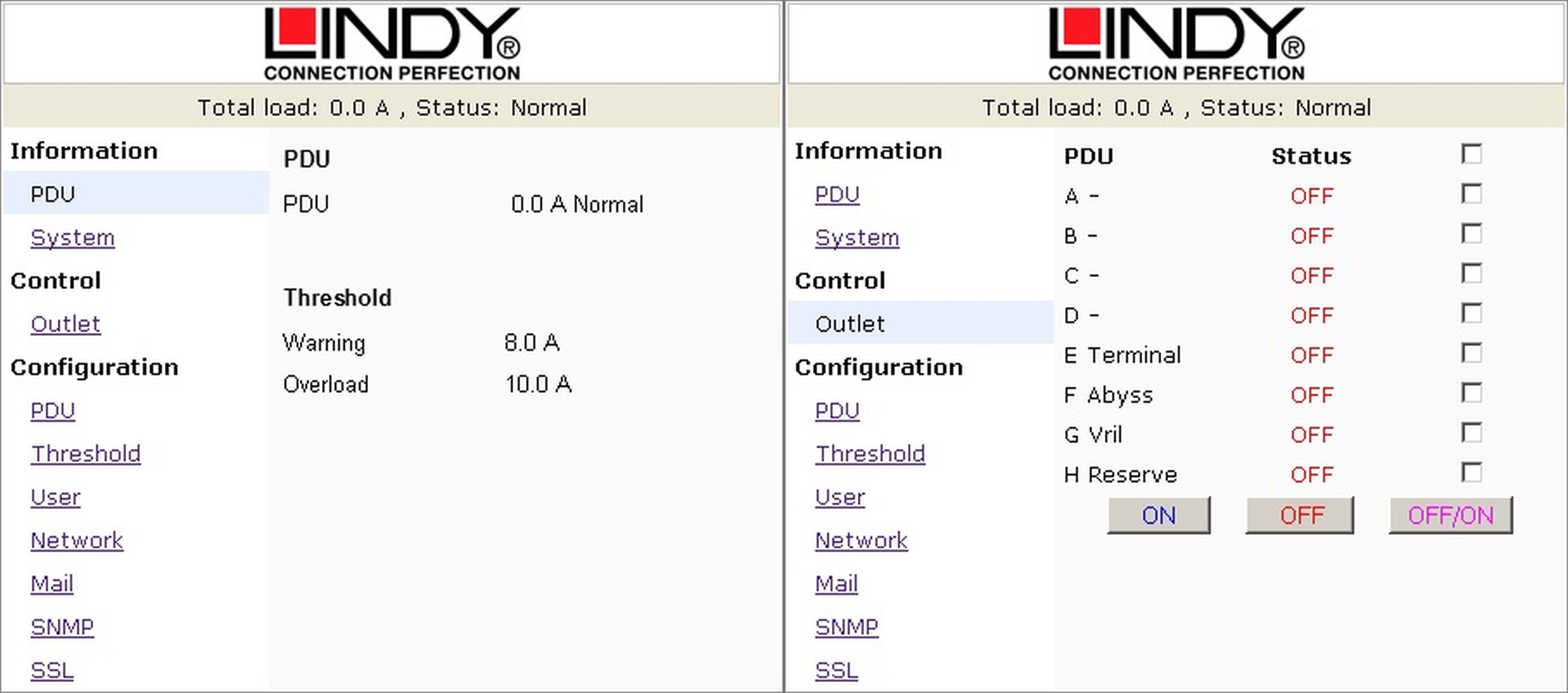Click the LINDY logo in left panel
Image resolution: width=1568 pixels, height=693 pixels.
coord(392,44)
